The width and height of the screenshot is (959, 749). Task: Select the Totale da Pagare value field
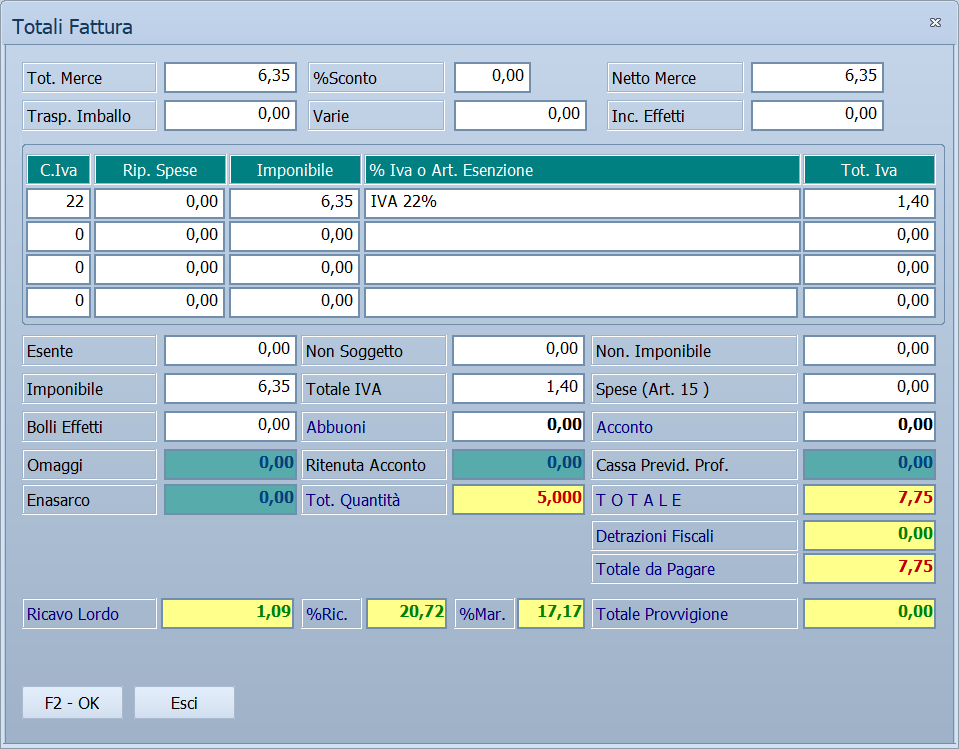tap(869, 568)
